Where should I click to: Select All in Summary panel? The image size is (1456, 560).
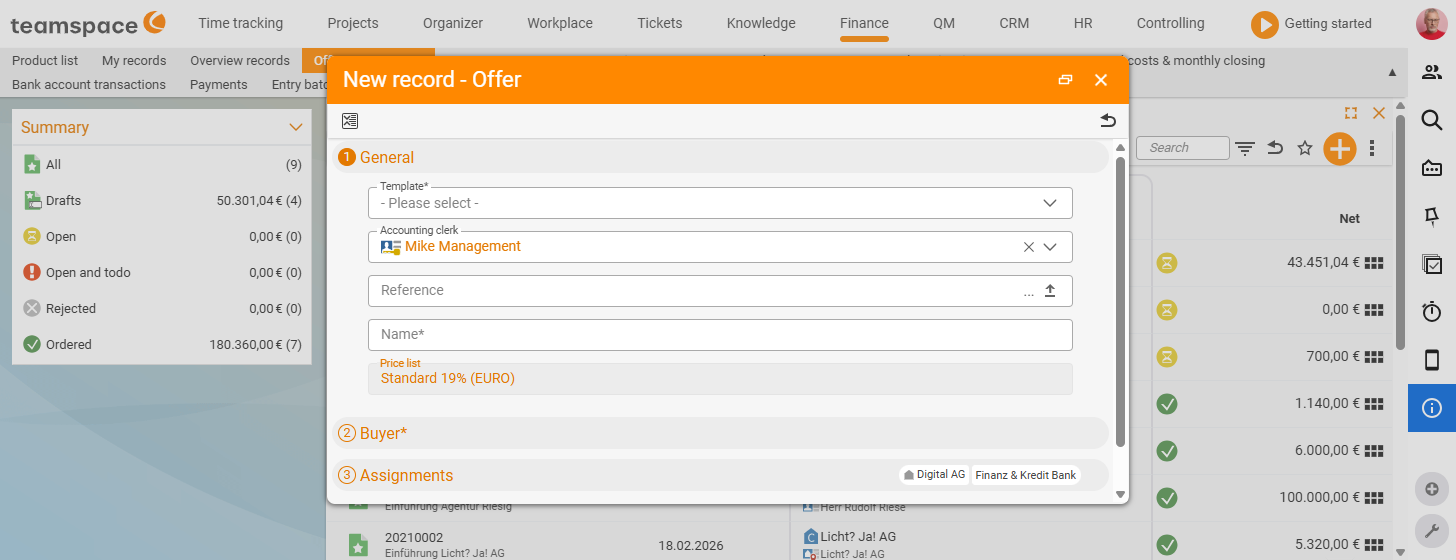pos(162,165)
